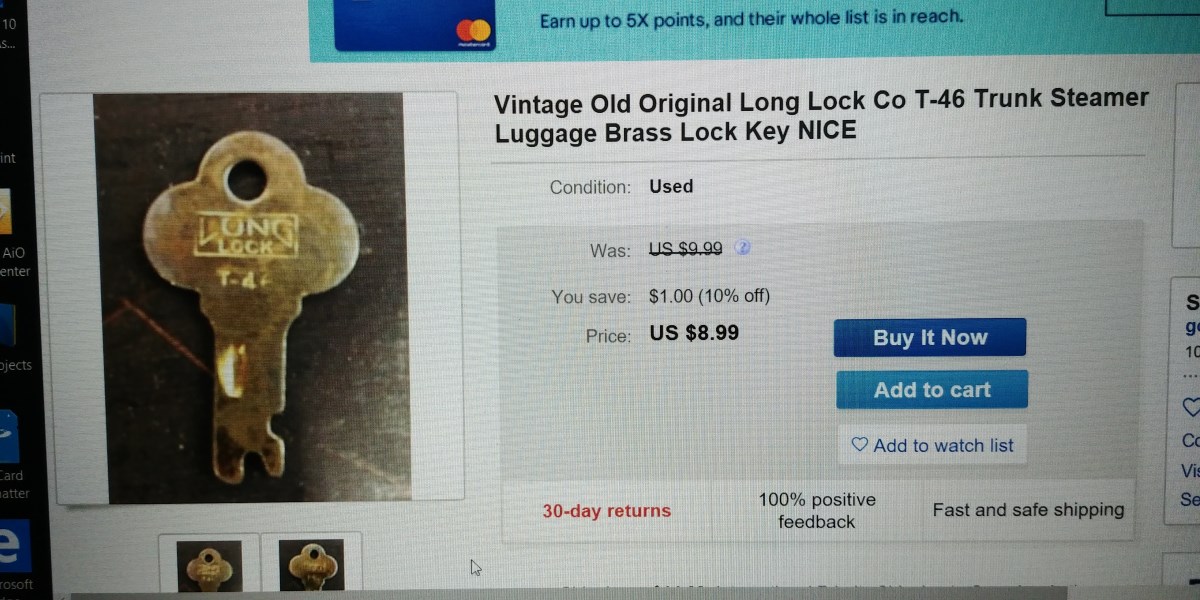Click the heart icon beside watch list text
This screenshot has height=600, width=1200.
click(x=859, y=445)
